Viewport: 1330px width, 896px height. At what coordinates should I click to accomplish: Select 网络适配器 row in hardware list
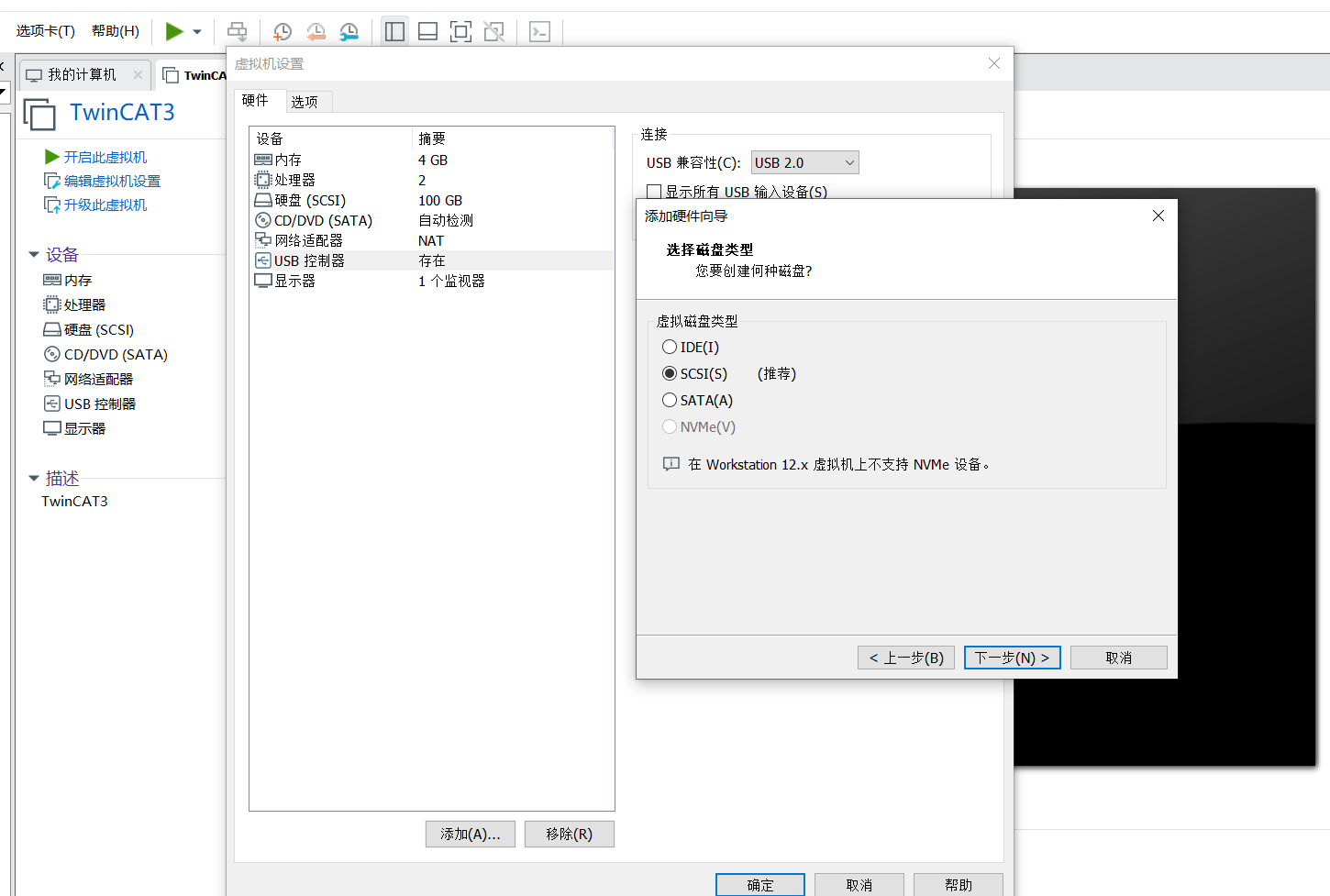point(431,240)
